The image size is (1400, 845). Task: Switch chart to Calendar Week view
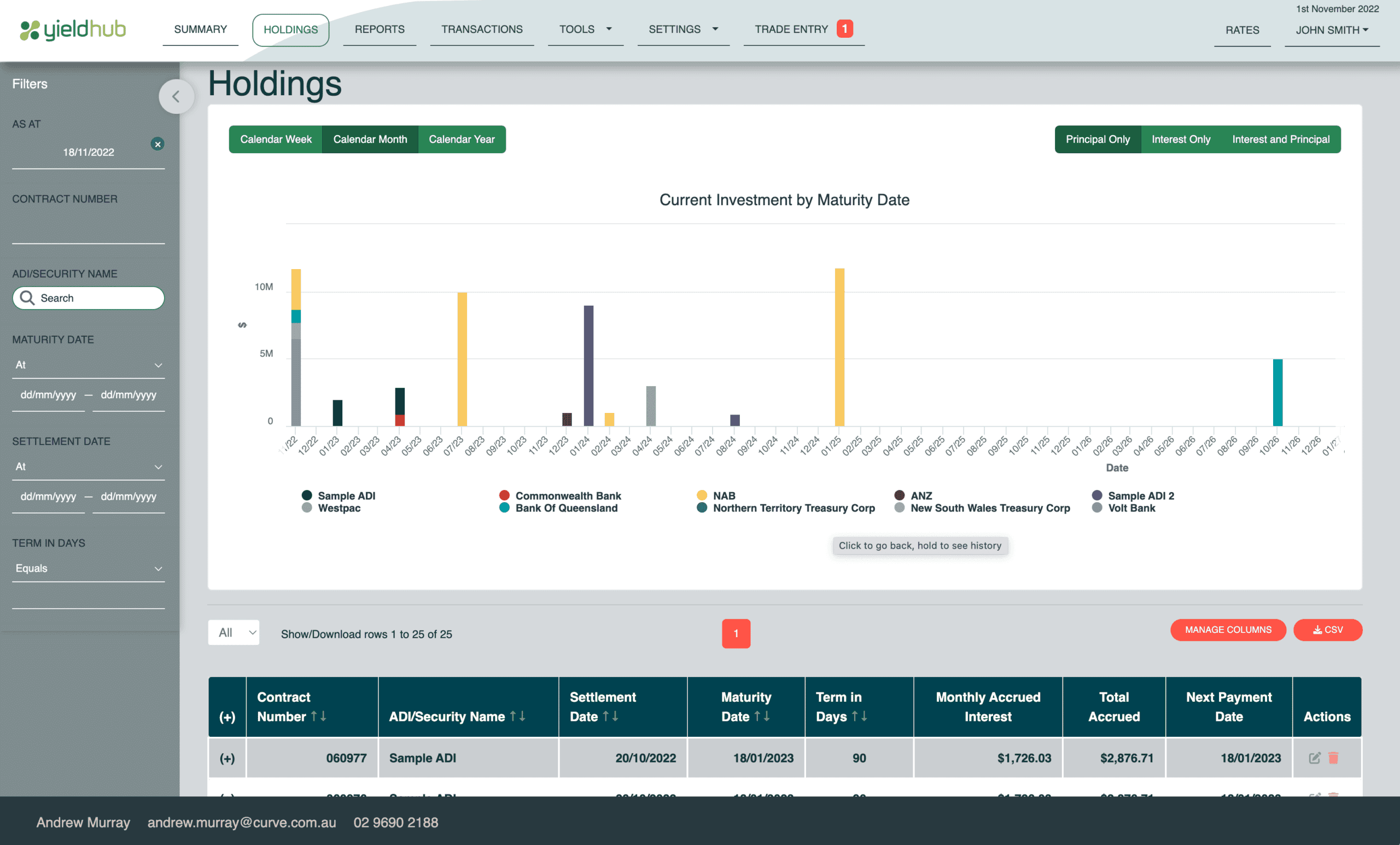(276, 139)
